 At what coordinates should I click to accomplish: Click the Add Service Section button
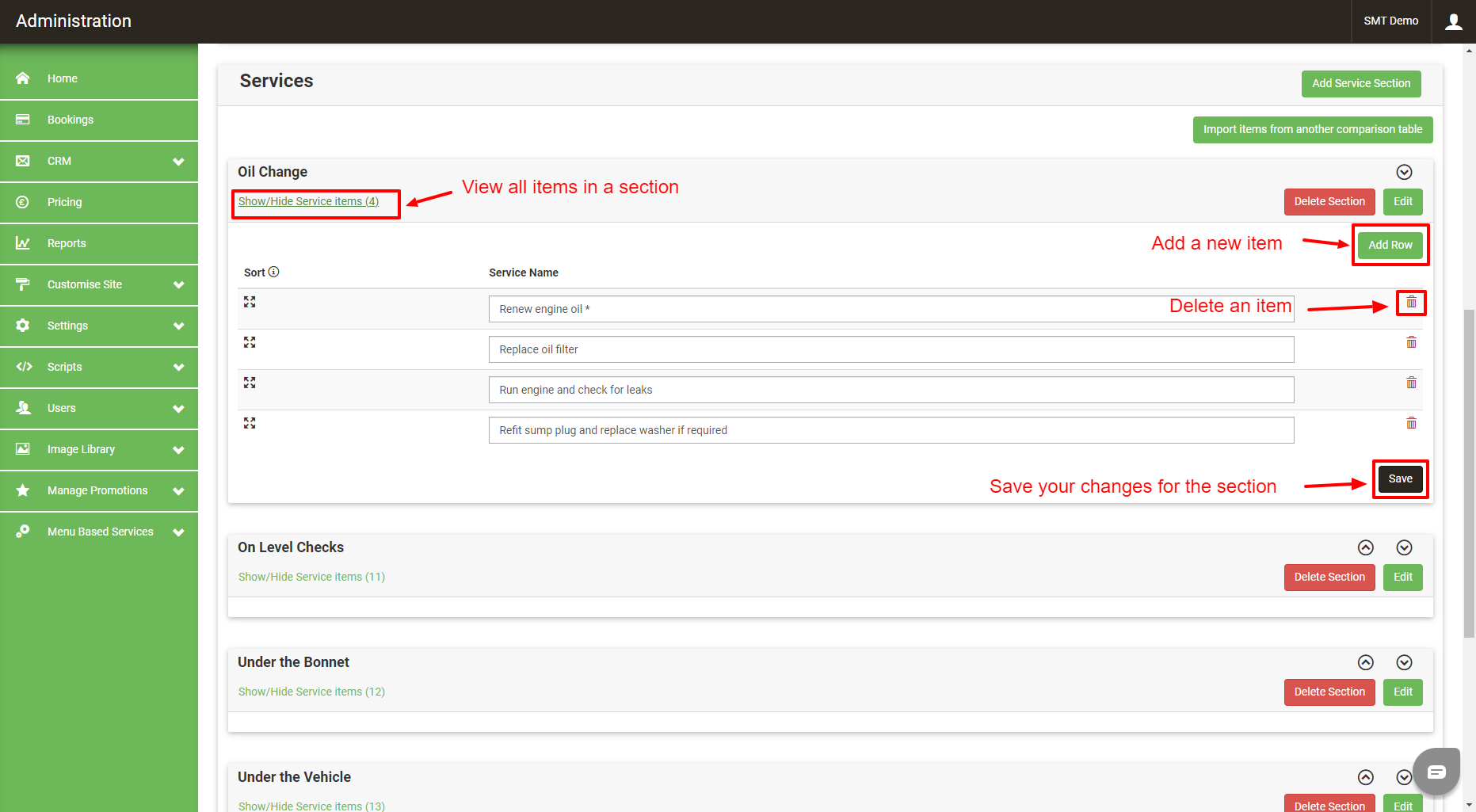1361,84
